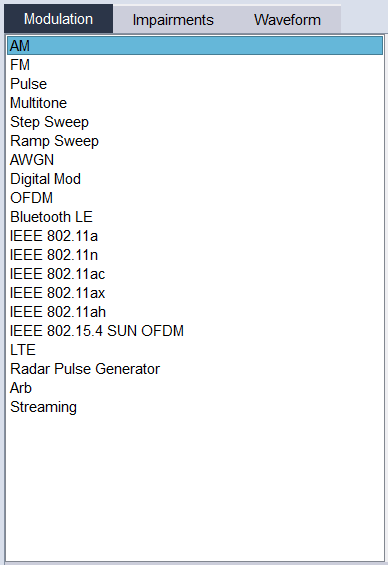This screenshot has height=565, width=388.
Task: Choose Digital Mod in the list
Action: 195,179
